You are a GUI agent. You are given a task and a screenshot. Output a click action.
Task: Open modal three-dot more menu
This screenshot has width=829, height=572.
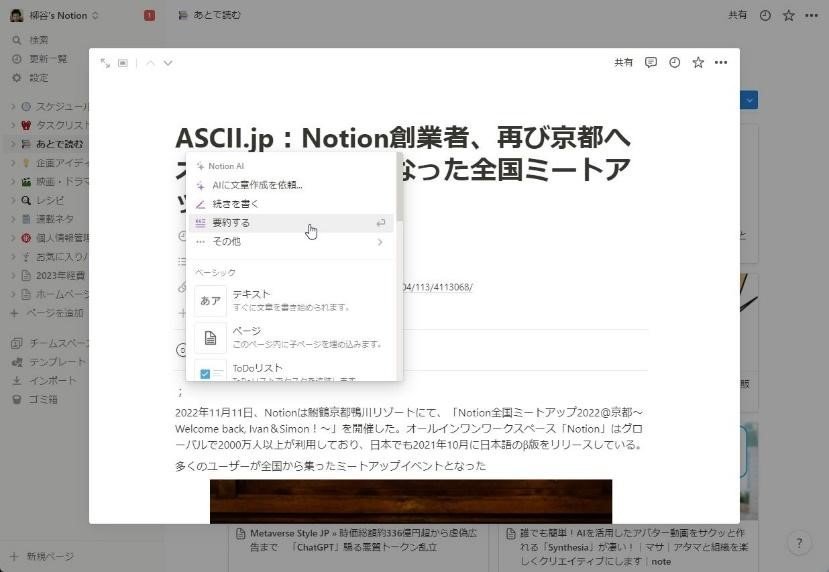721,62
